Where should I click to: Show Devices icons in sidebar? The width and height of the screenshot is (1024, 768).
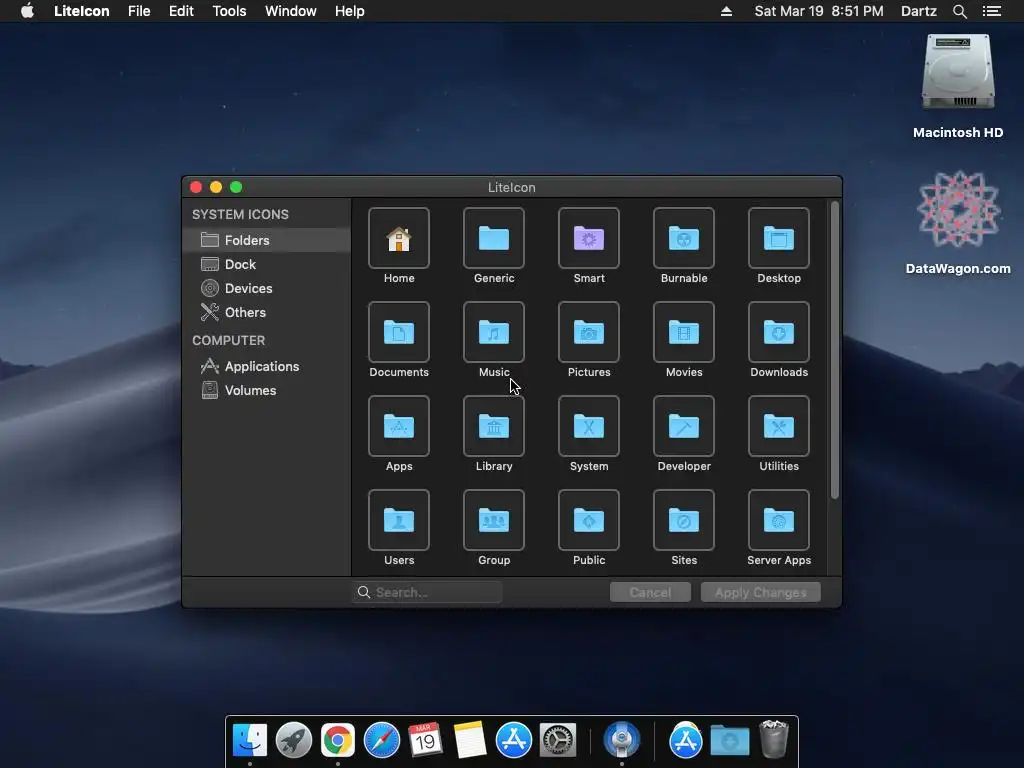266,289
